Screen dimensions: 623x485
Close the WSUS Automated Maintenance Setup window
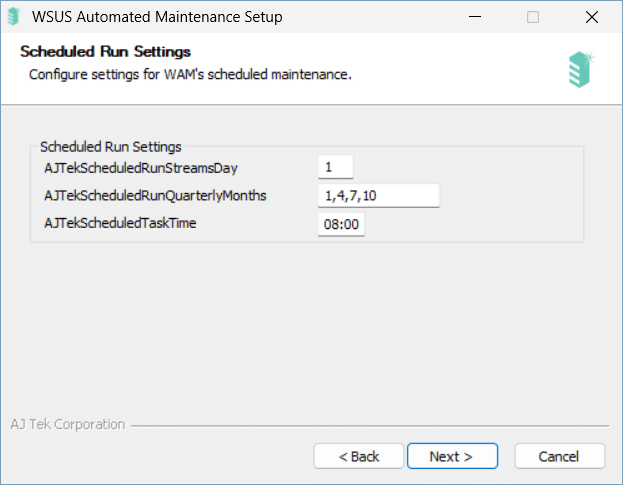(592, 17)
